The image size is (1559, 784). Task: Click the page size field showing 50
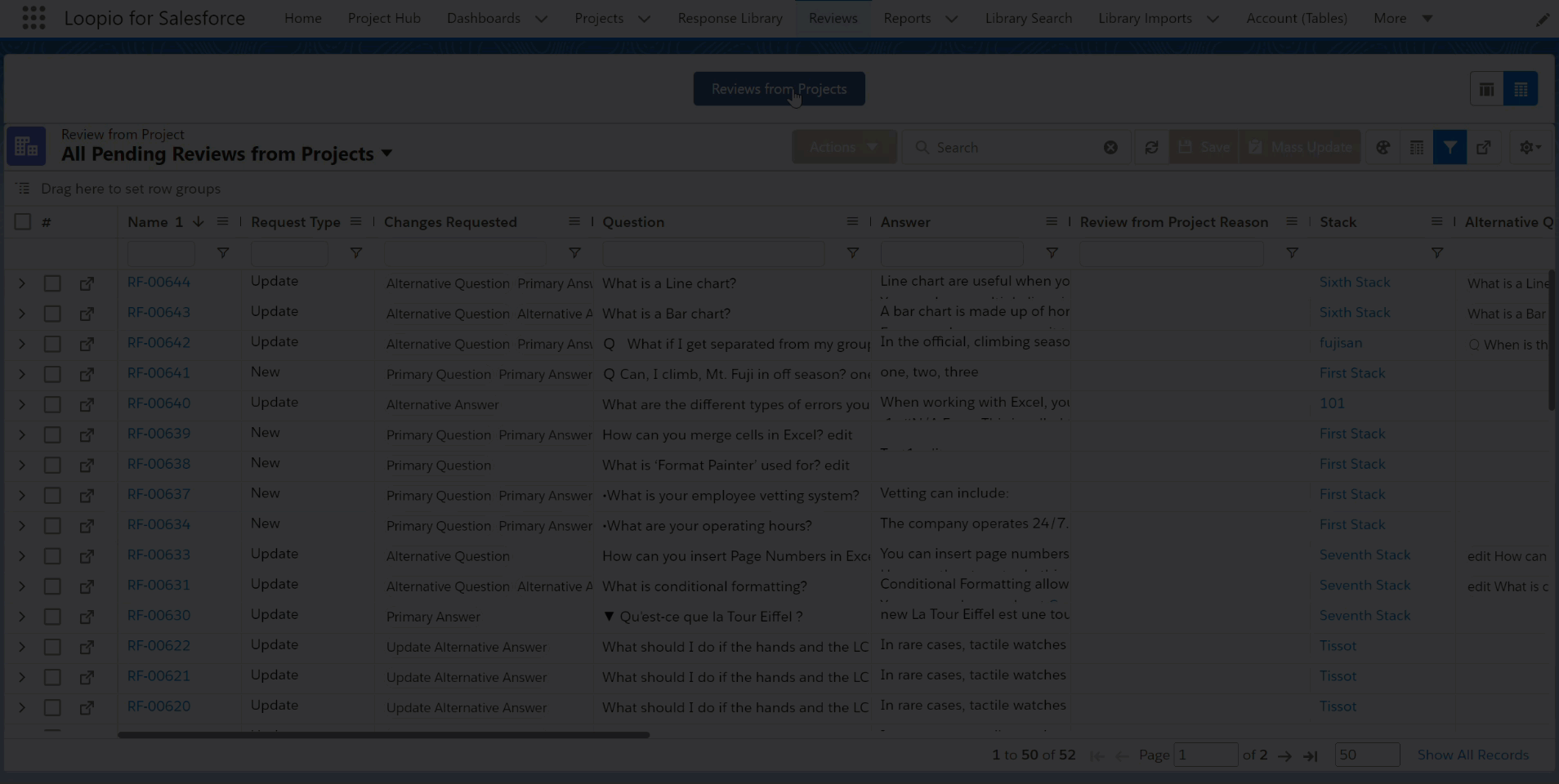pyautogui.click(x=1367, y=755)
